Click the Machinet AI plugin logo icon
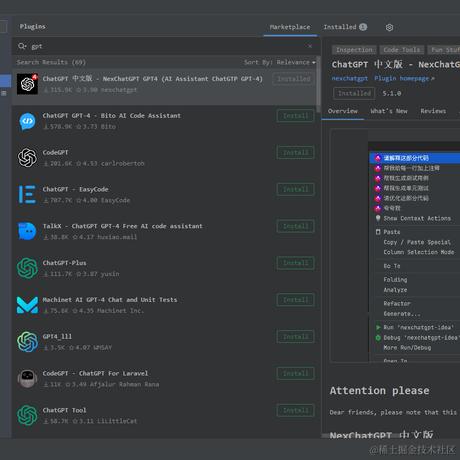 27,305
